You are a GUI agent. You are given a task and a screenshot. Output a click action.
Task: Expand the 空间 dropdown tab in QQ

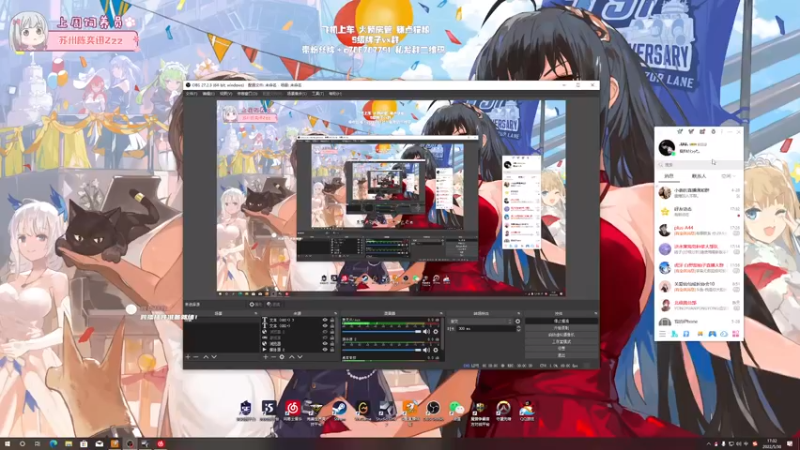coord(729,176)
